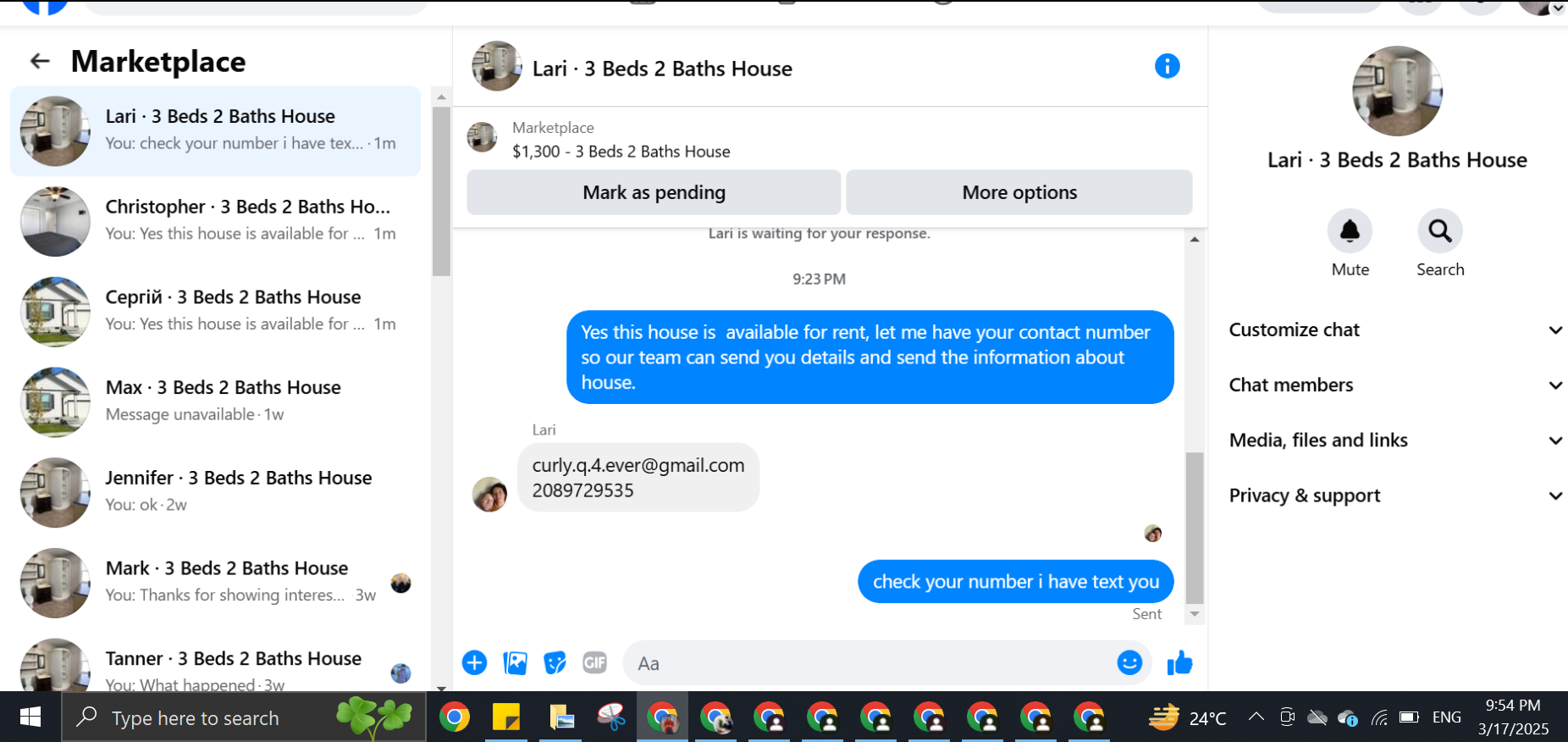Open the GIF picker
Image resolution: width=1568 pixels, height=742 pixels.
pos(595,662)
